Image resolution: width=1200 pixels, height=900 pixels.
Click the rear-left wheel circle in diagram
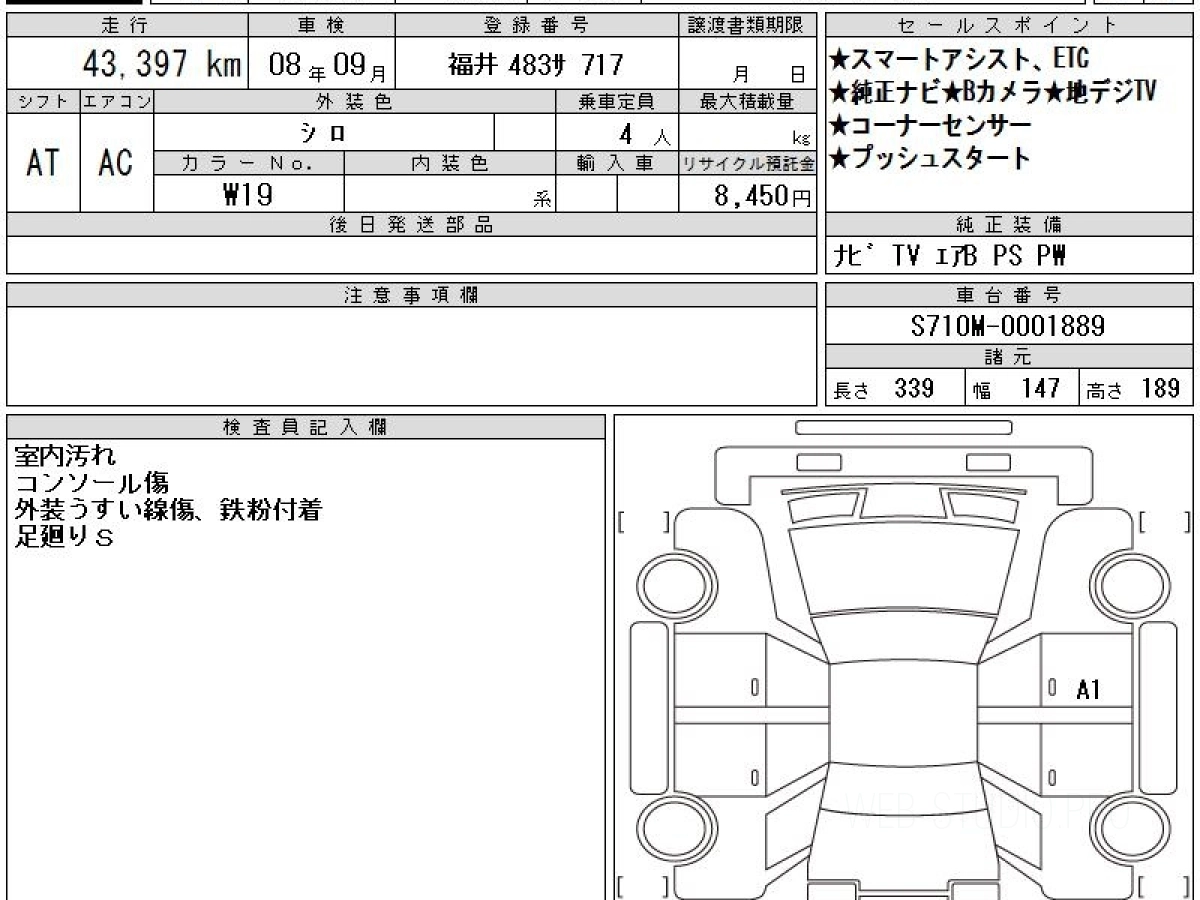click(x=670, y=828)
